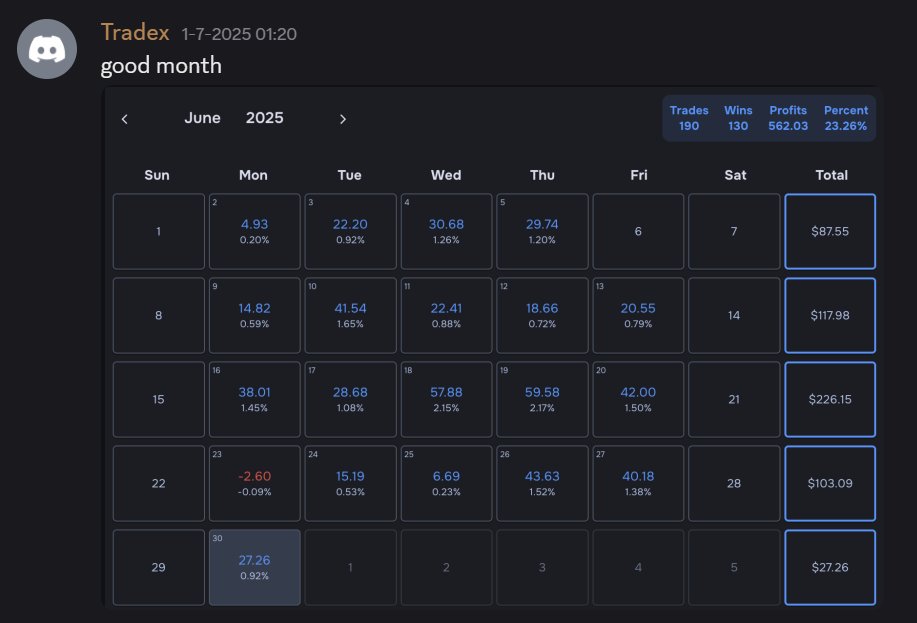Image resolution: width=917 pixels, height=623 pixels.
Task: Go to next month arrow
Action: pyautogui.click(x=343, y=119)
